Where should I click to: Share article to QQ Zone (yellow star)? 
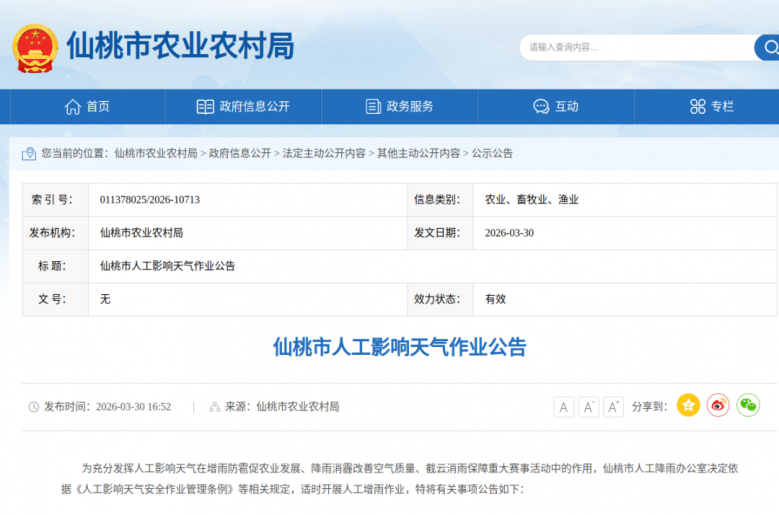[x=688, y=405]
